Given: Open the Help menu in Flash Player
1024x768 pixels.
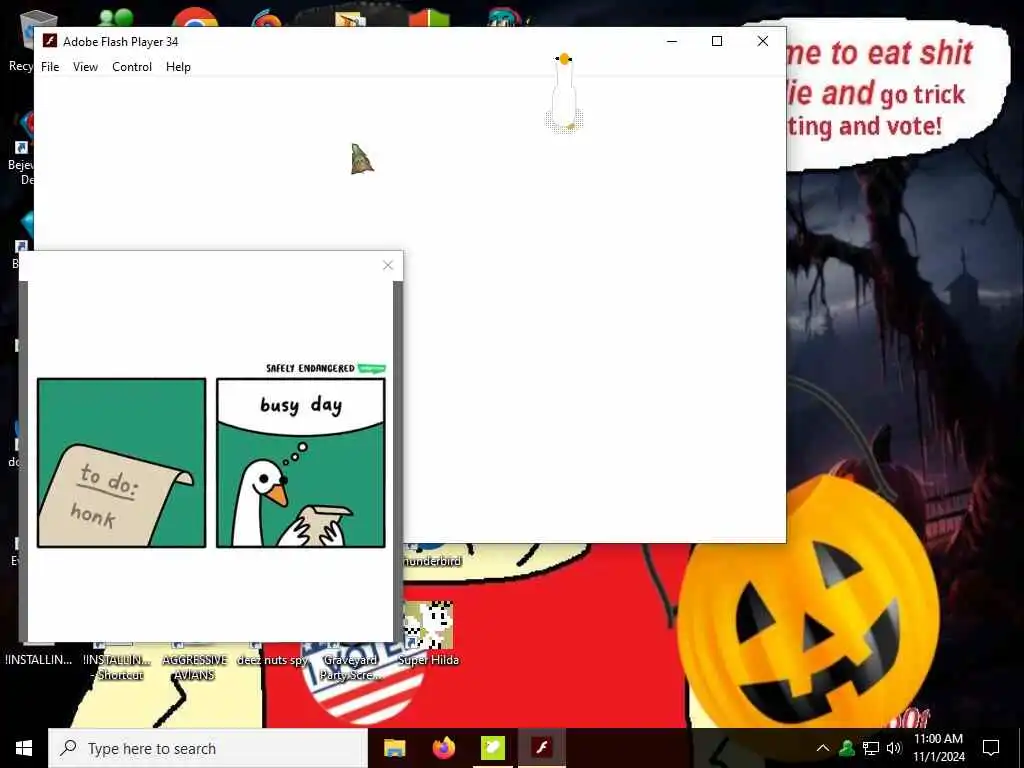Looking at the screenshot, I should click(178, 67).
